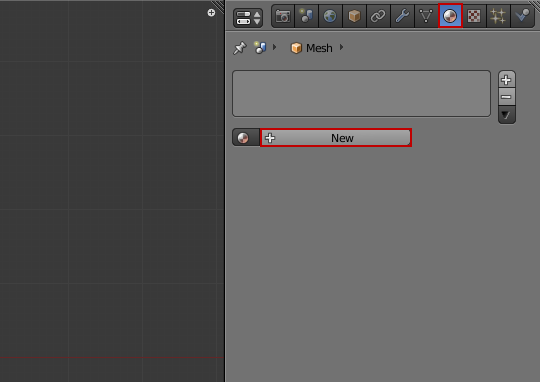The width and height of the screenshot is (540, 382).
Task: Open Object Data triangle tab
Action: click(x=426, y=16)
